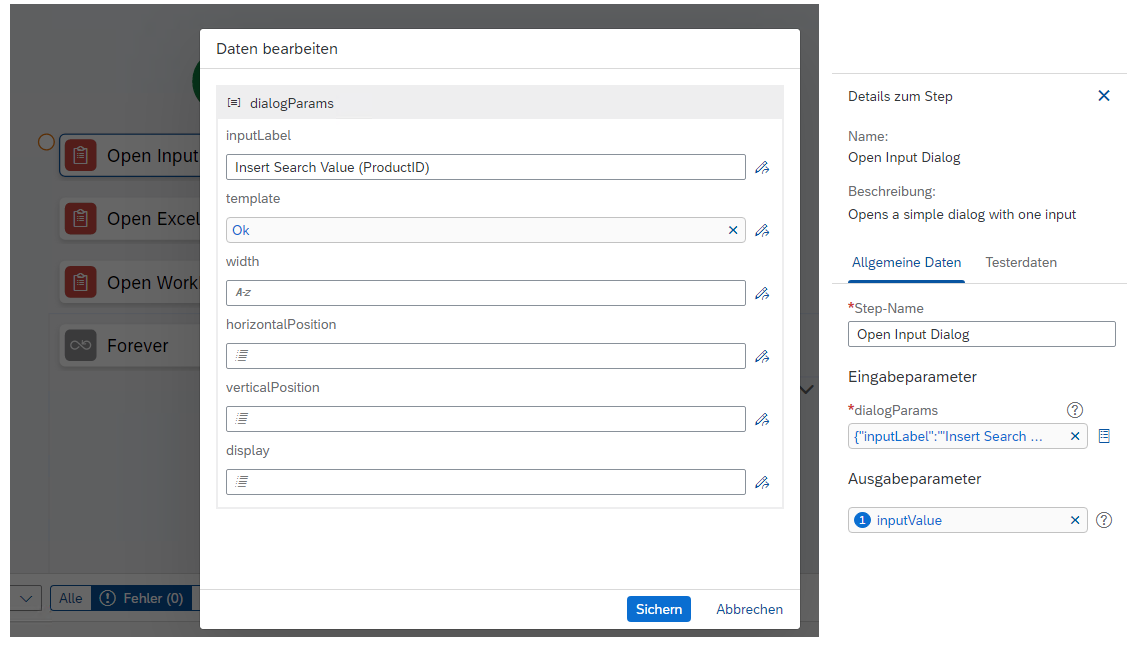Click into the horizontalPosition input field

click(x=486, y=356)
